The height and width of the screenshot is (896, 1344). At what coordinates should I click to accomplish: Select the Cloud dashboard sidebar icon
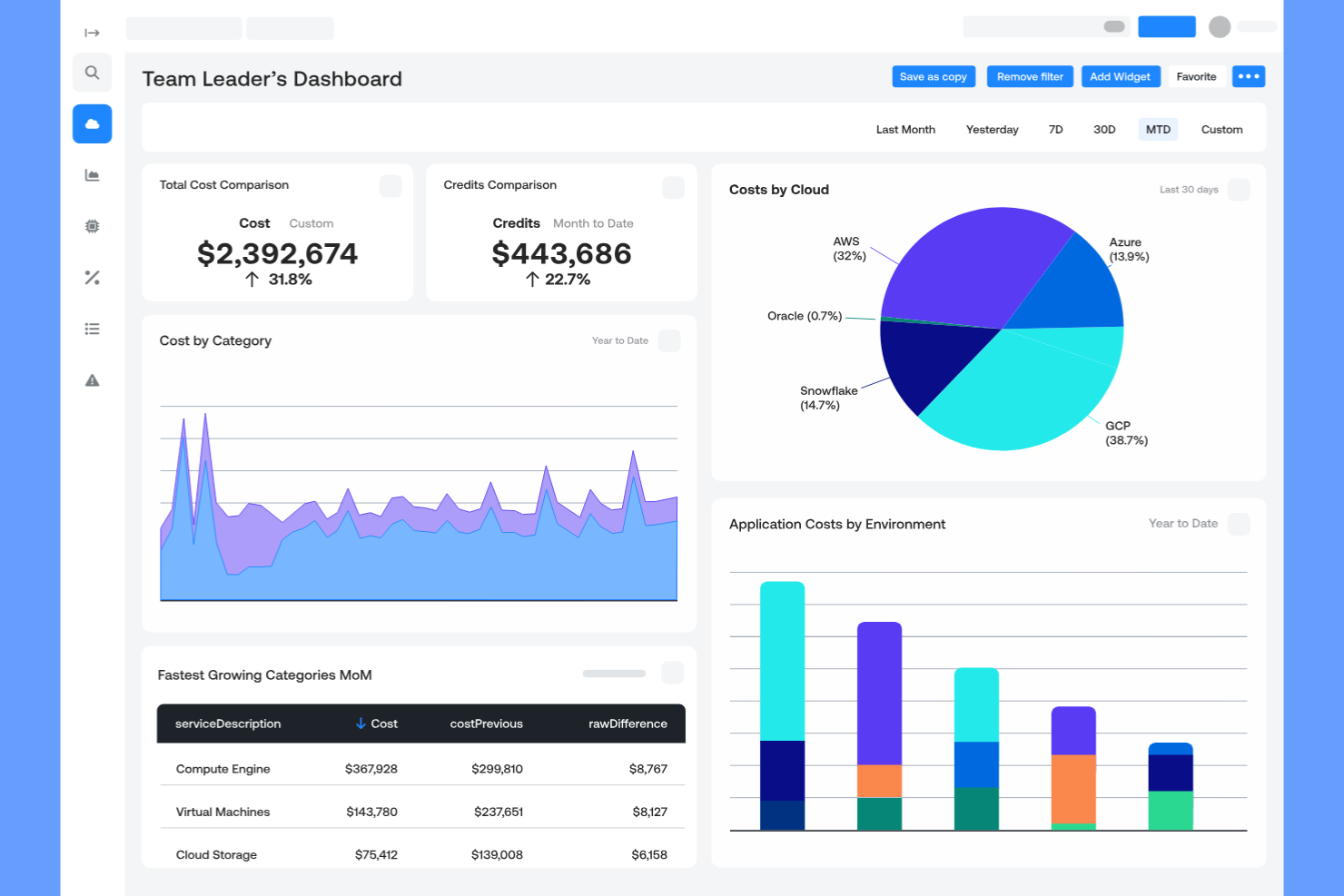[92, 123]
